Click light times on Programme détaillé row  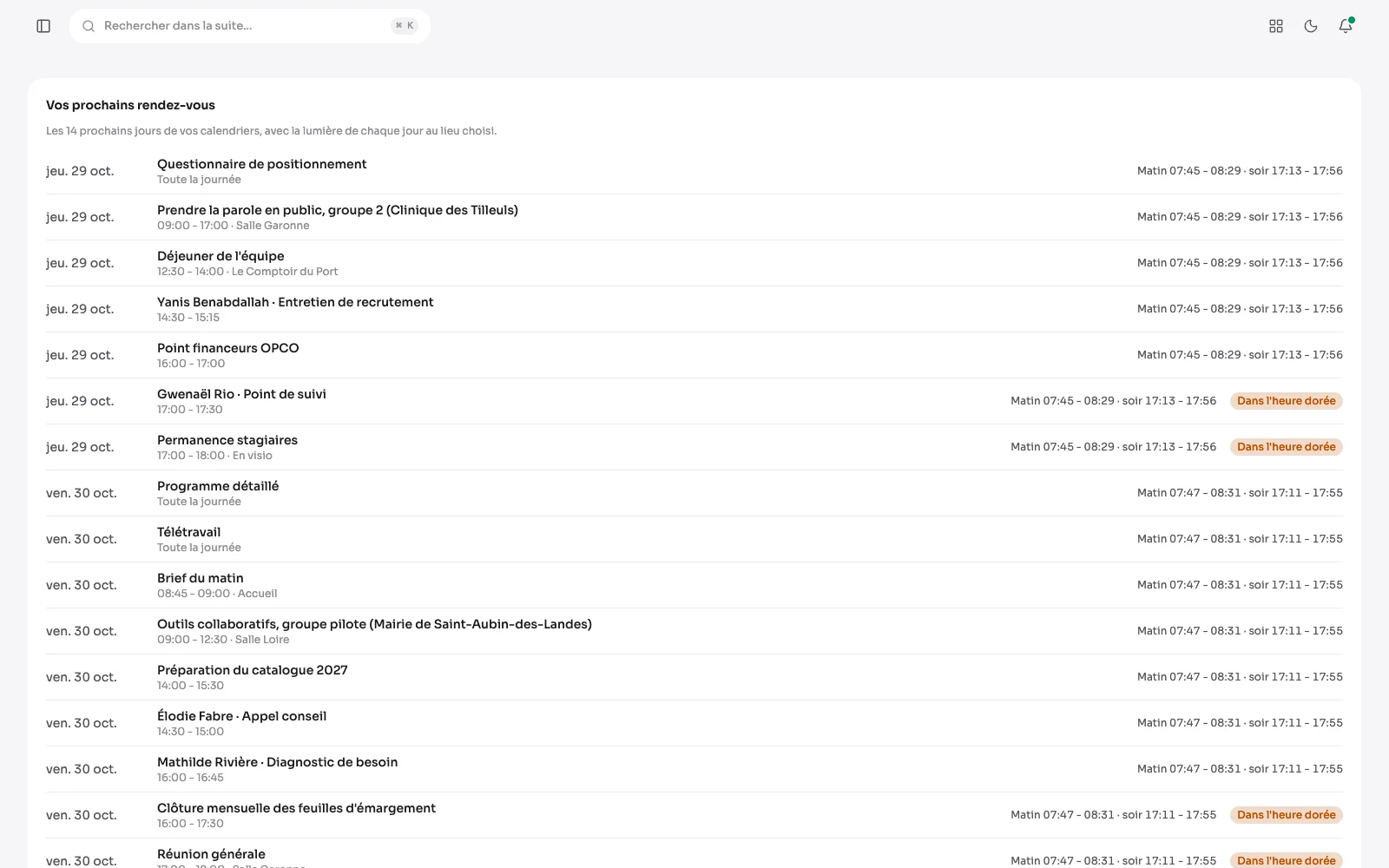[1240, 493]
